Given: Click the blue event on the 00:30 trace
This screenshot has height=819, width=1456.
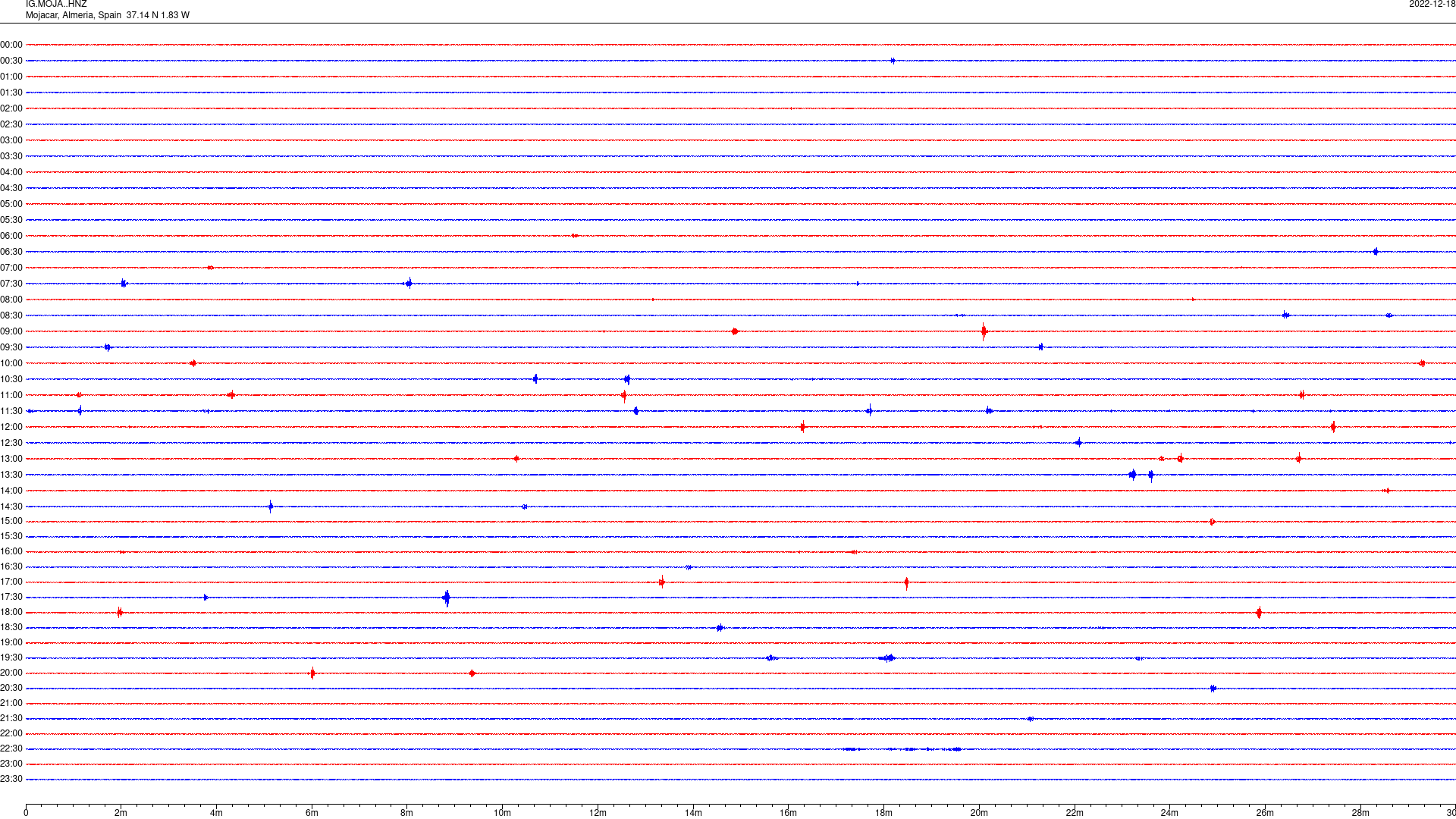Looking at the screenshot, I should pyautogui.click(x=893, y=61).
